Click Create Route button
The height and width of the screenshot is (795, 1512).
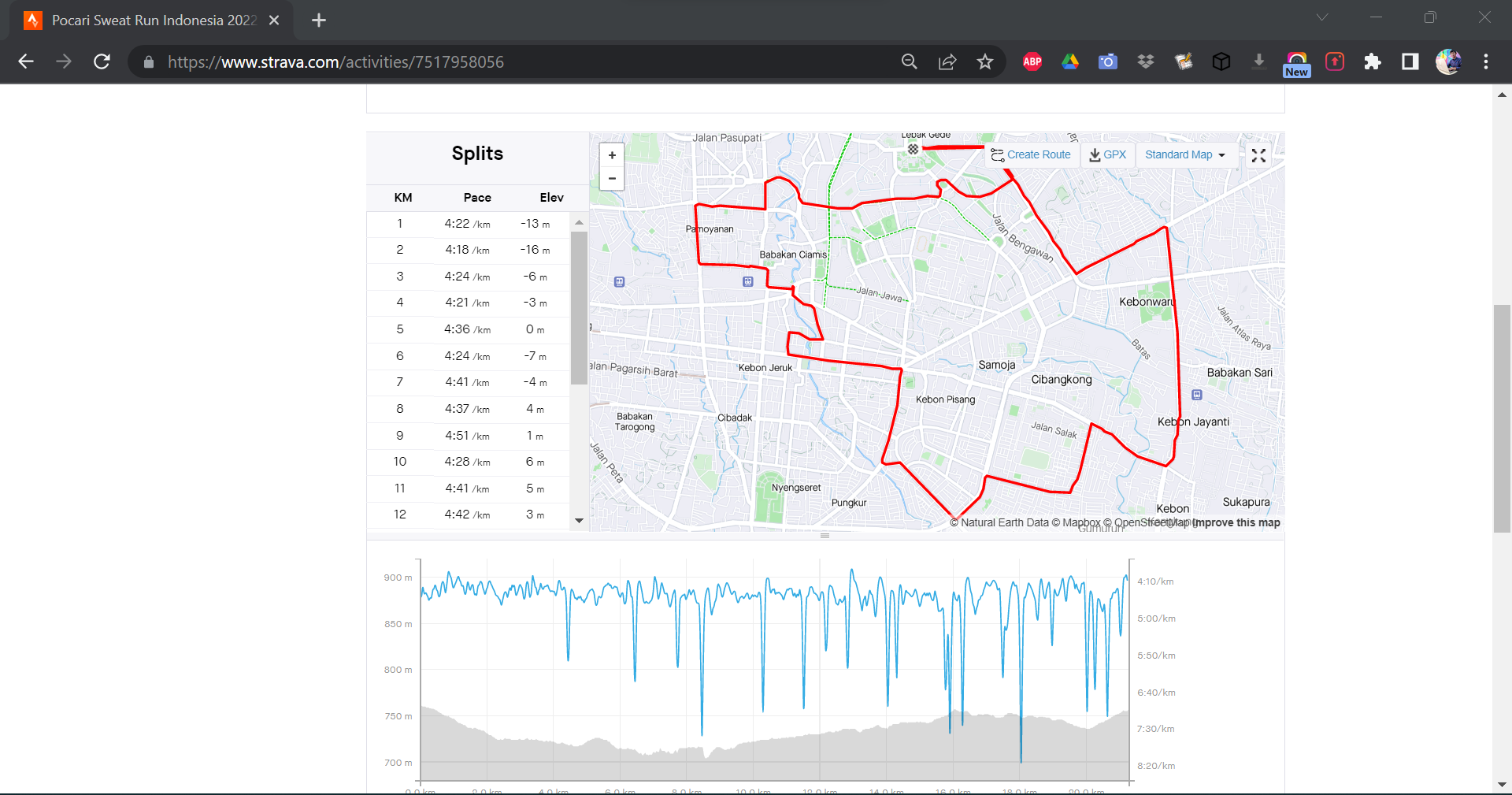click(1031, 155)
